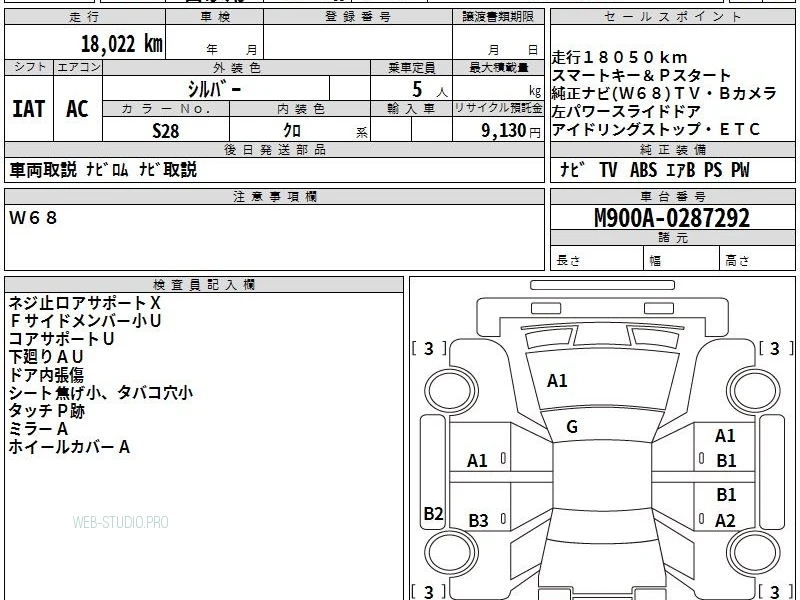Click the 18,022 km mileage value
The width and height of the screenshot is (800, 600).
pyautogui.click(x=122, y=44)
